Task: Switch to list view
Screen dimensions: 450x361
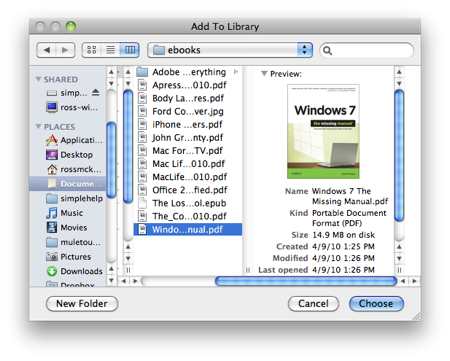Action: coord(110,50)
